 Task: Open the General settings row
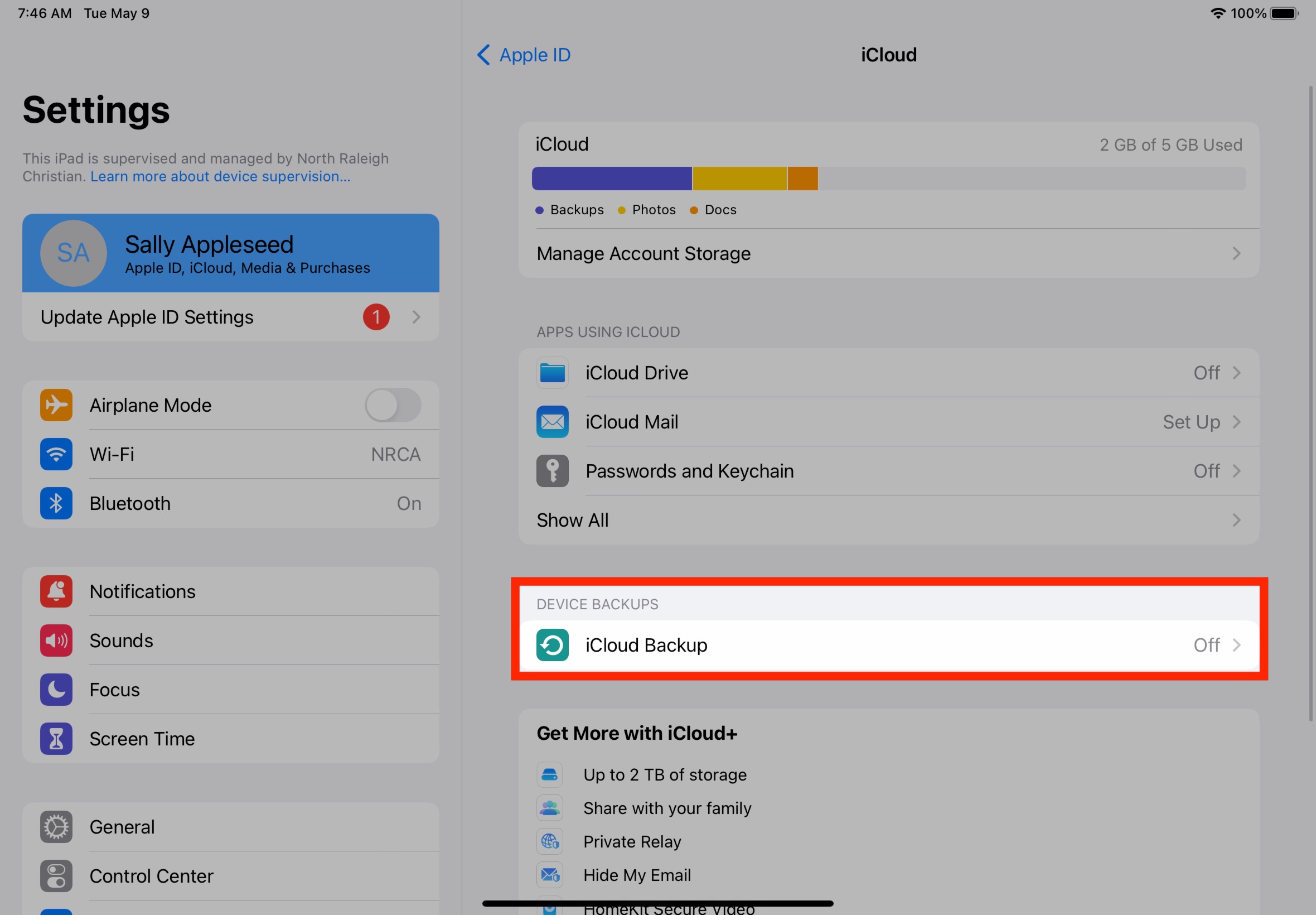point(231,827)
